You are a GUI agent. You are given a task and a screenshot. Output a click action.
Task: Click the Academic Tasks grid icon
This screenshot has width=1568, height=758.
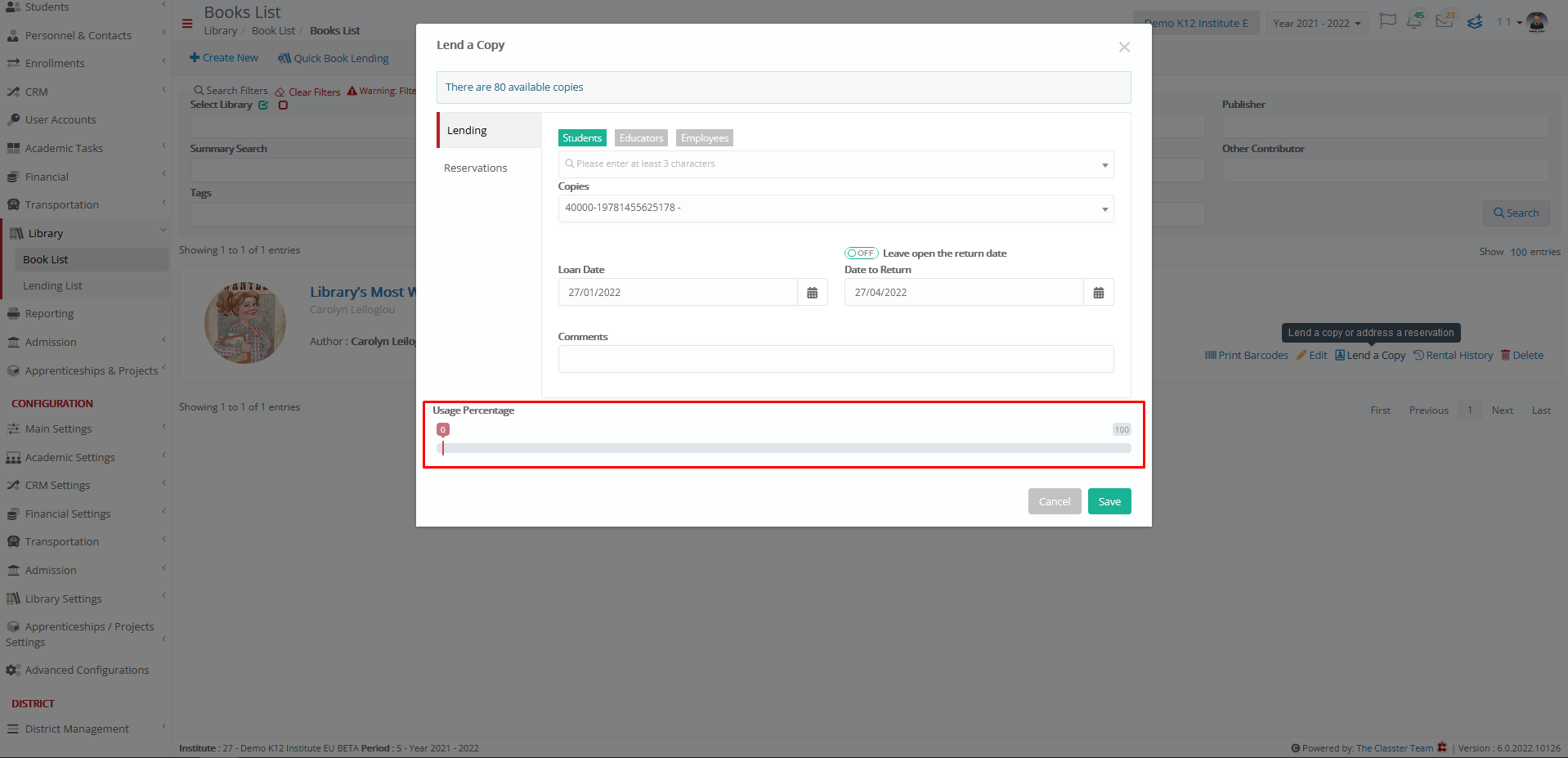click(x=13, y=148)
